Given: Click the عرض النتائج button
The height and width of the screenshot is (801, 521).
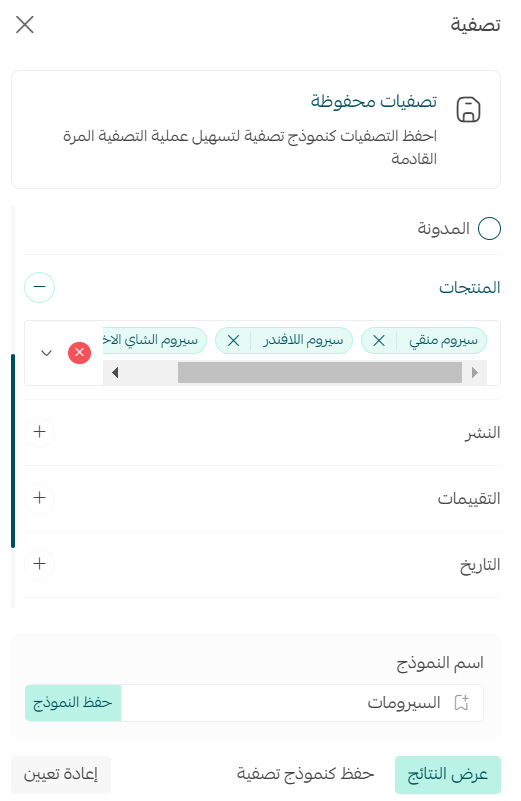Looking at the screenshot, I should 447,774.
